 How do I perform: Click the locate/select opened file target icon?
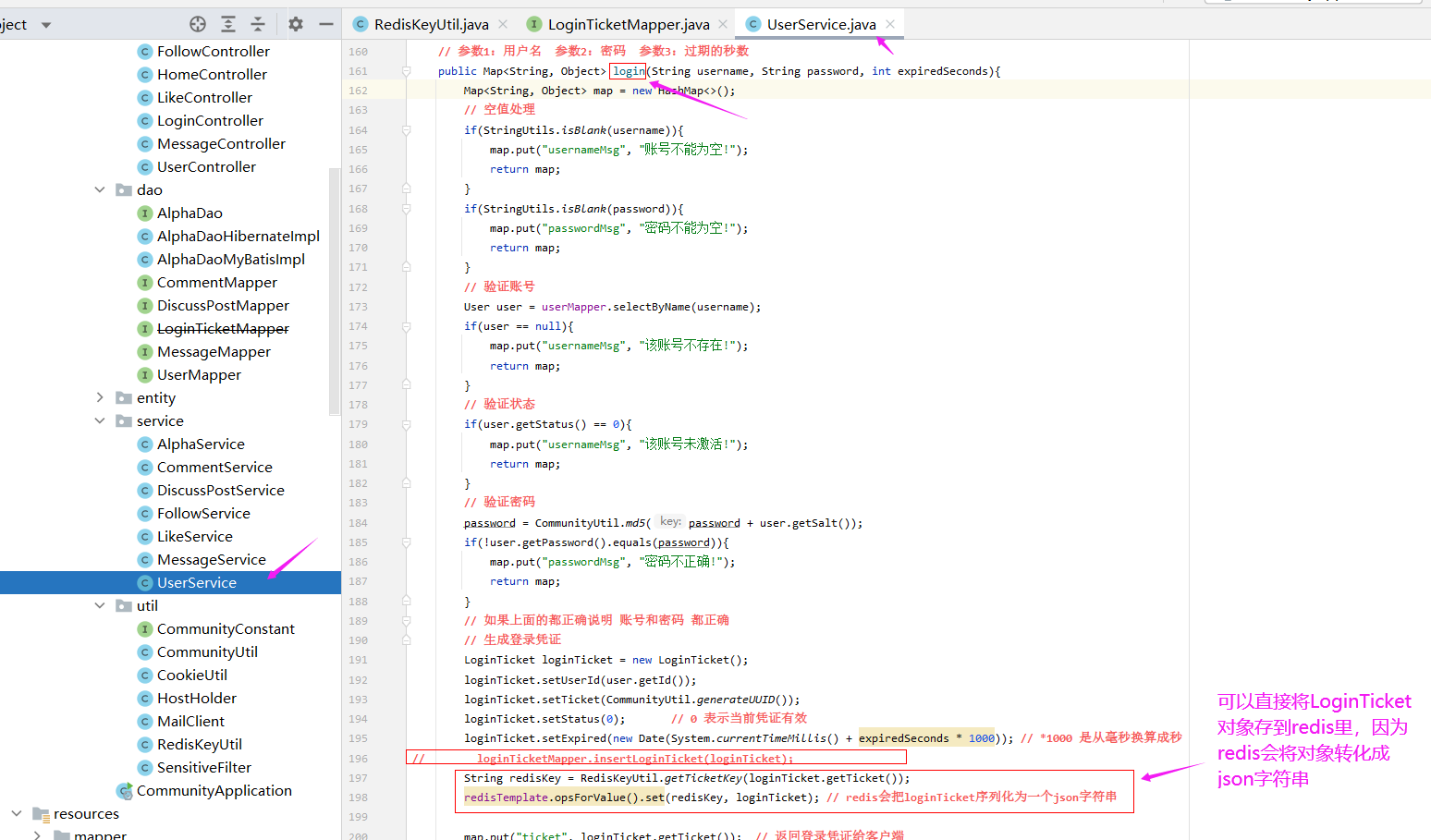point(198,24)
